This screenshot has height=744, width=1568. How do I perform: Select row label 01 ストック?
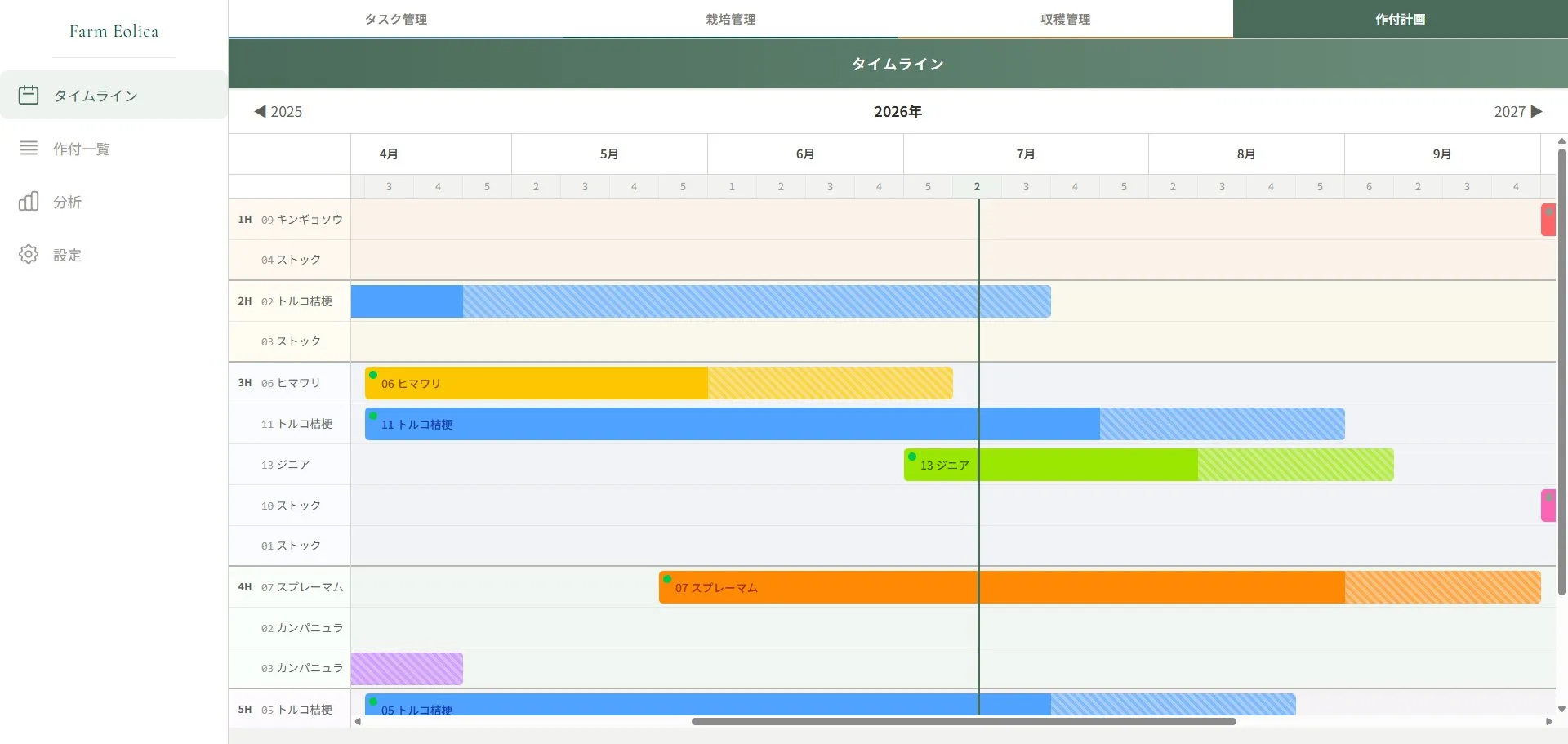pos(291,546)
